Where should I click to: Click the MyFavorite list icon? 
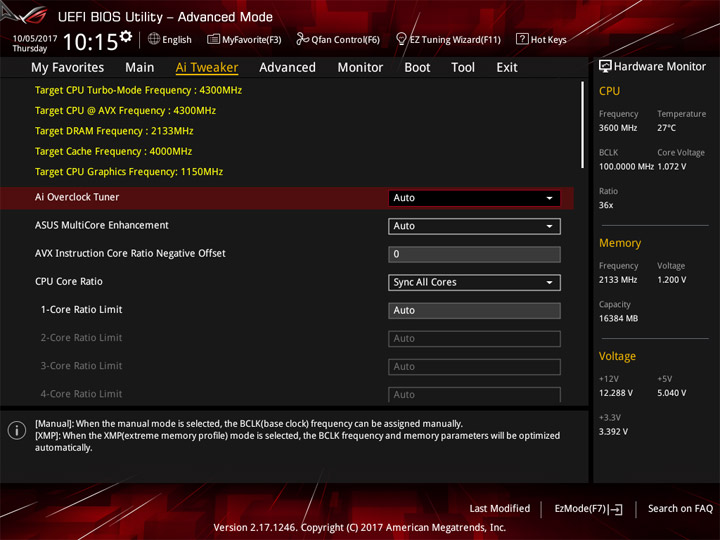[213, 39]
